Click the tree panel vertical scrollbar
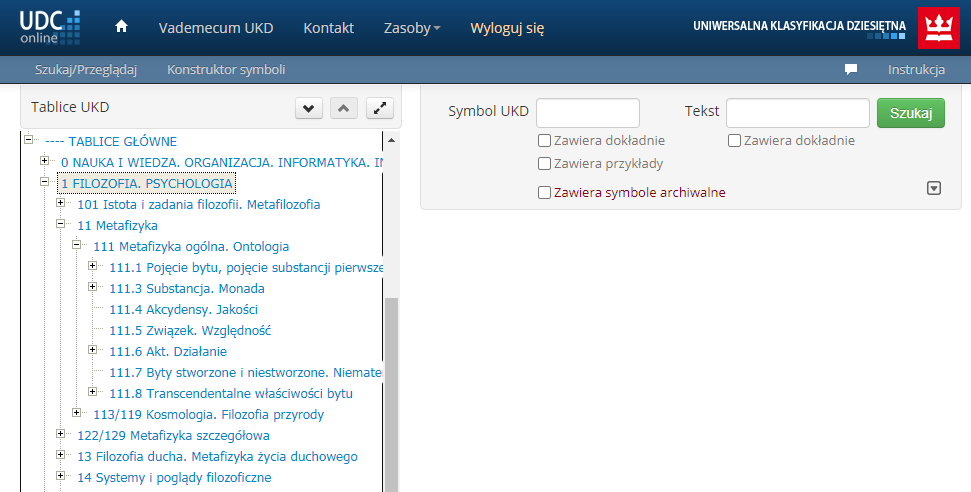The height and width of the screenshot is (492, 971). point(391,390)
